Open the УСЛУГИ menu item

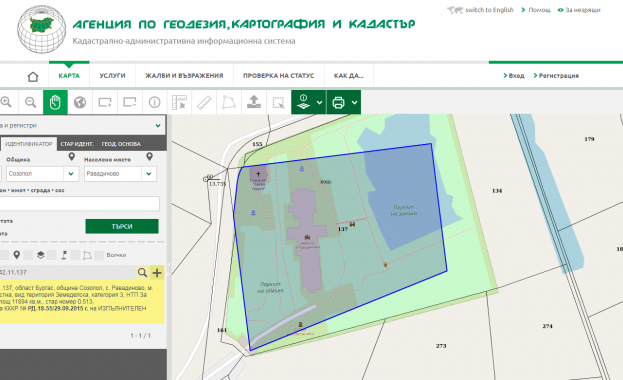click(x=112, y=76)
